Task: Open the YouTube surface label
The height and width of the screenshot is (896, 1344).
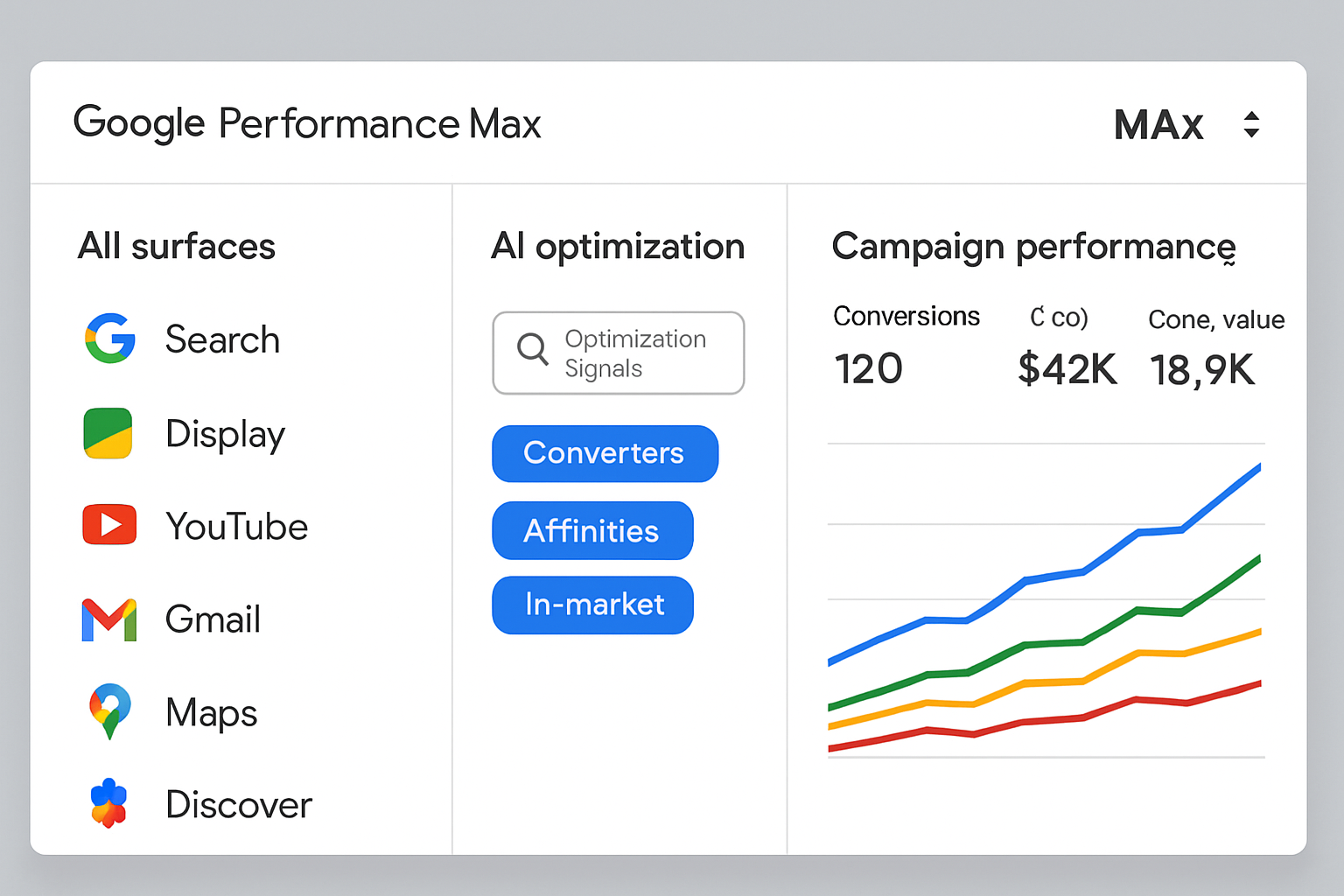Action: pyautogui.click(x=236, y=527)
